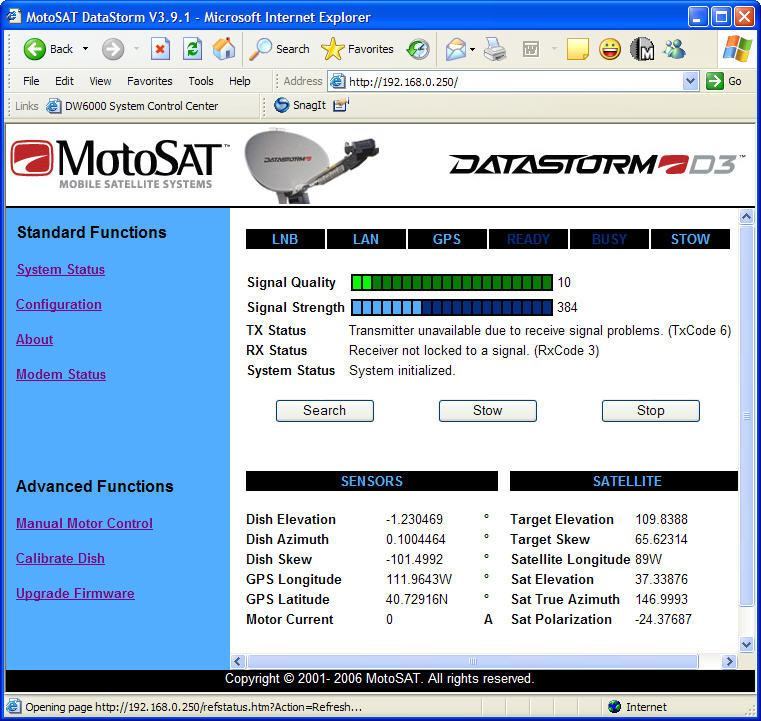761x721 pixels.
Task: Click the Signal Strength bar
Action: click(x=452, y=307)
